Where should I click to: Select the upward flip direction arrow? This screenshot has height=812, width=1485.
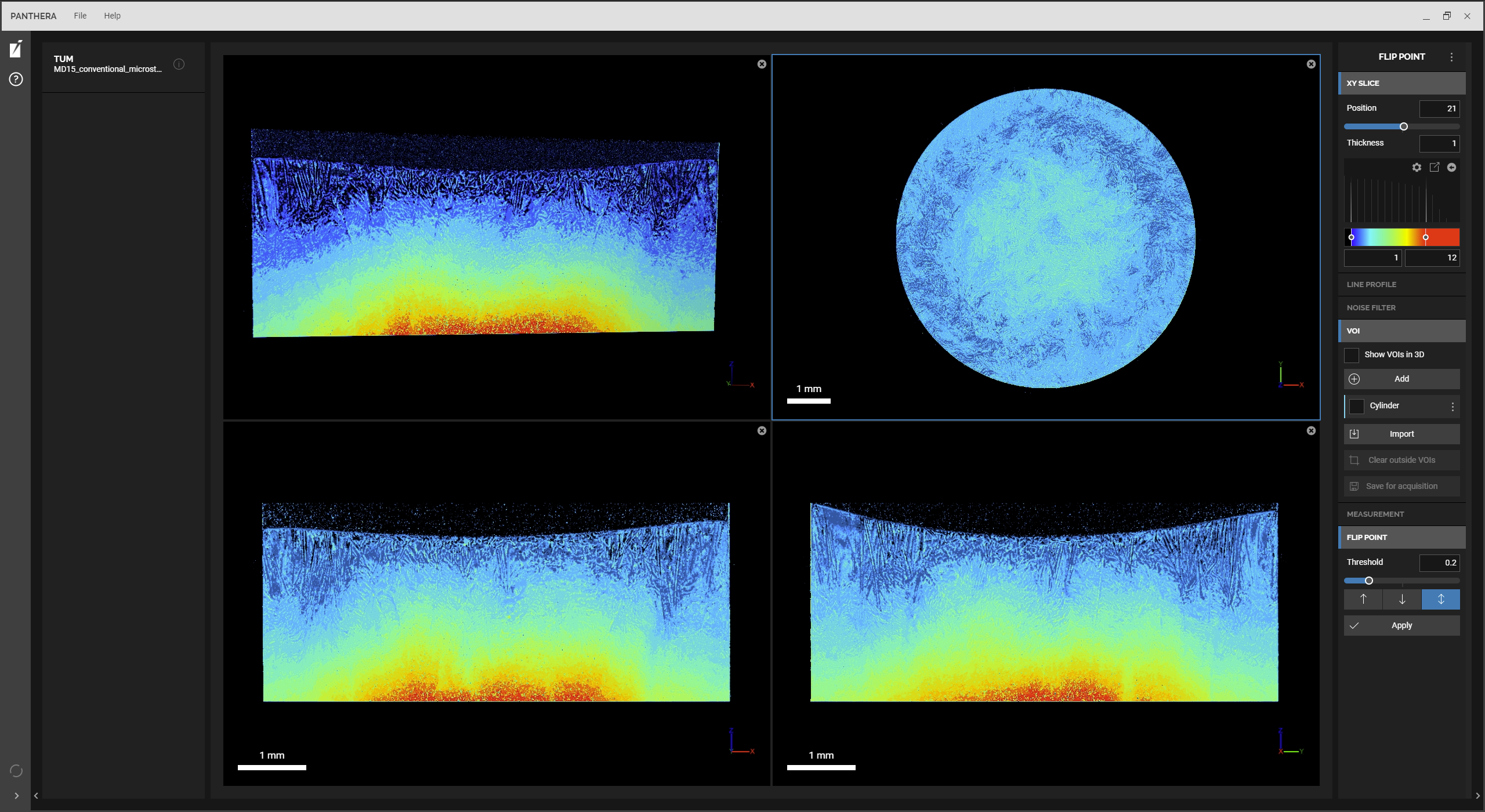(1363, 599)
